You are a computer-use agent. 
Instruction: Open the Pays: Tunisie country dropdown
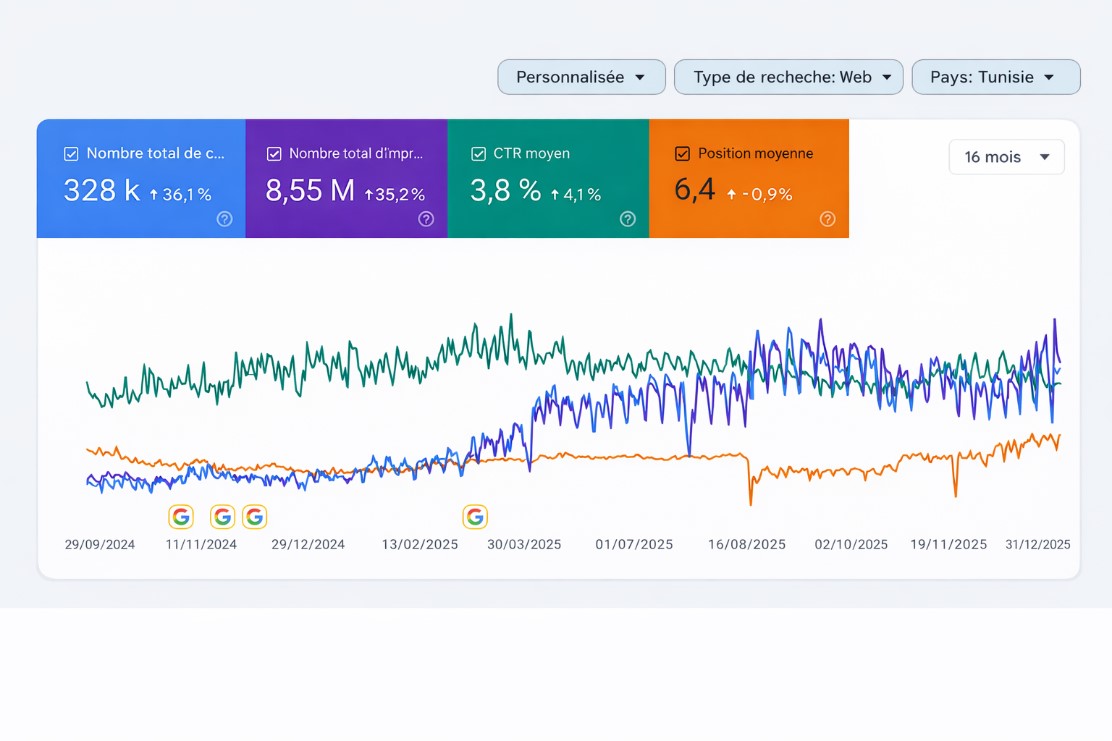[995, 76]
